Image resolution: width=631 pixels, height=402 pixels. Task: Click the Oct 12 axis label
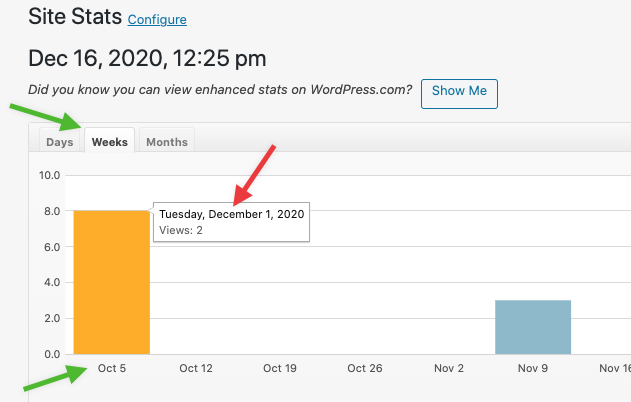point(196,368)
